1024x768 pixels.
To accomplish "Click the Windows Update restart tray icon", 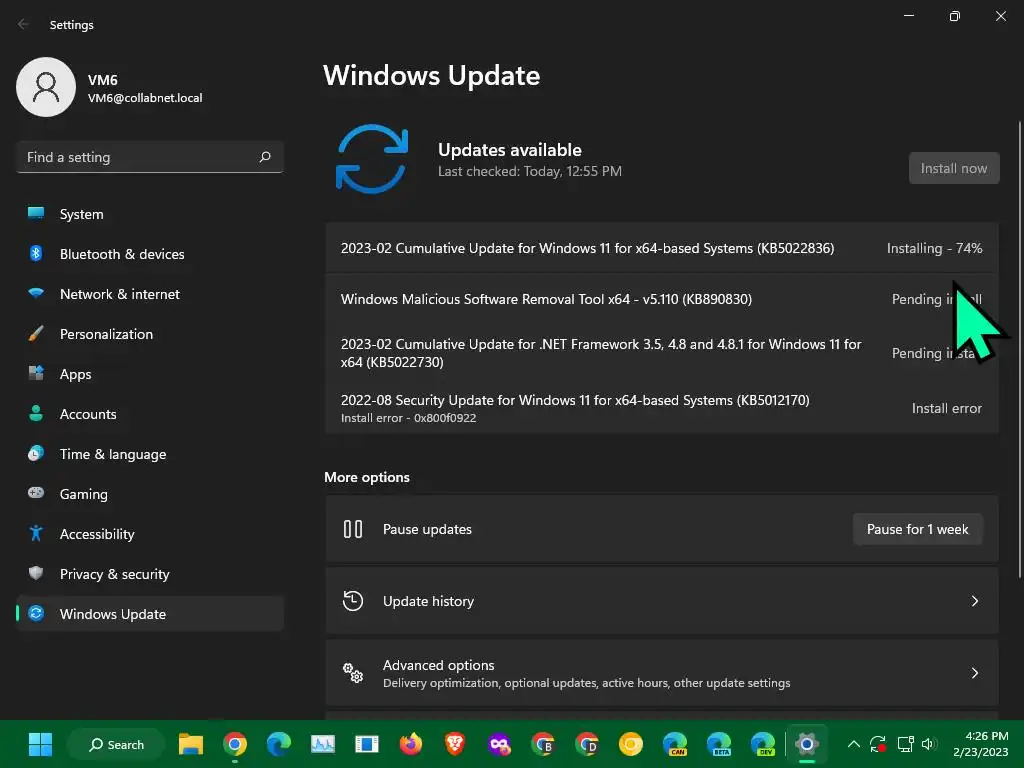I will pos(878,744).
